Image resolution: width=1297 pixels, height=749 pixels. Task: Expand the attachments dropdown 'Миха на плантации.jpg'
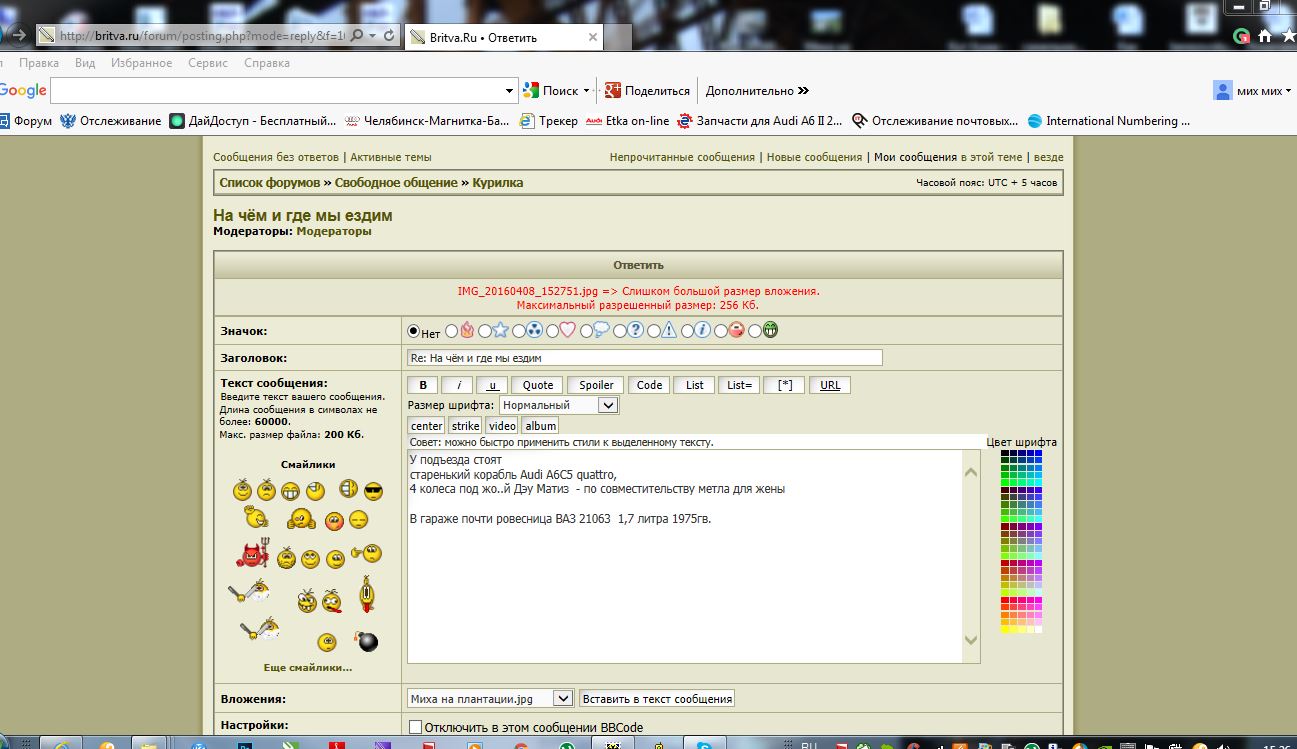(x=562, y=699)
